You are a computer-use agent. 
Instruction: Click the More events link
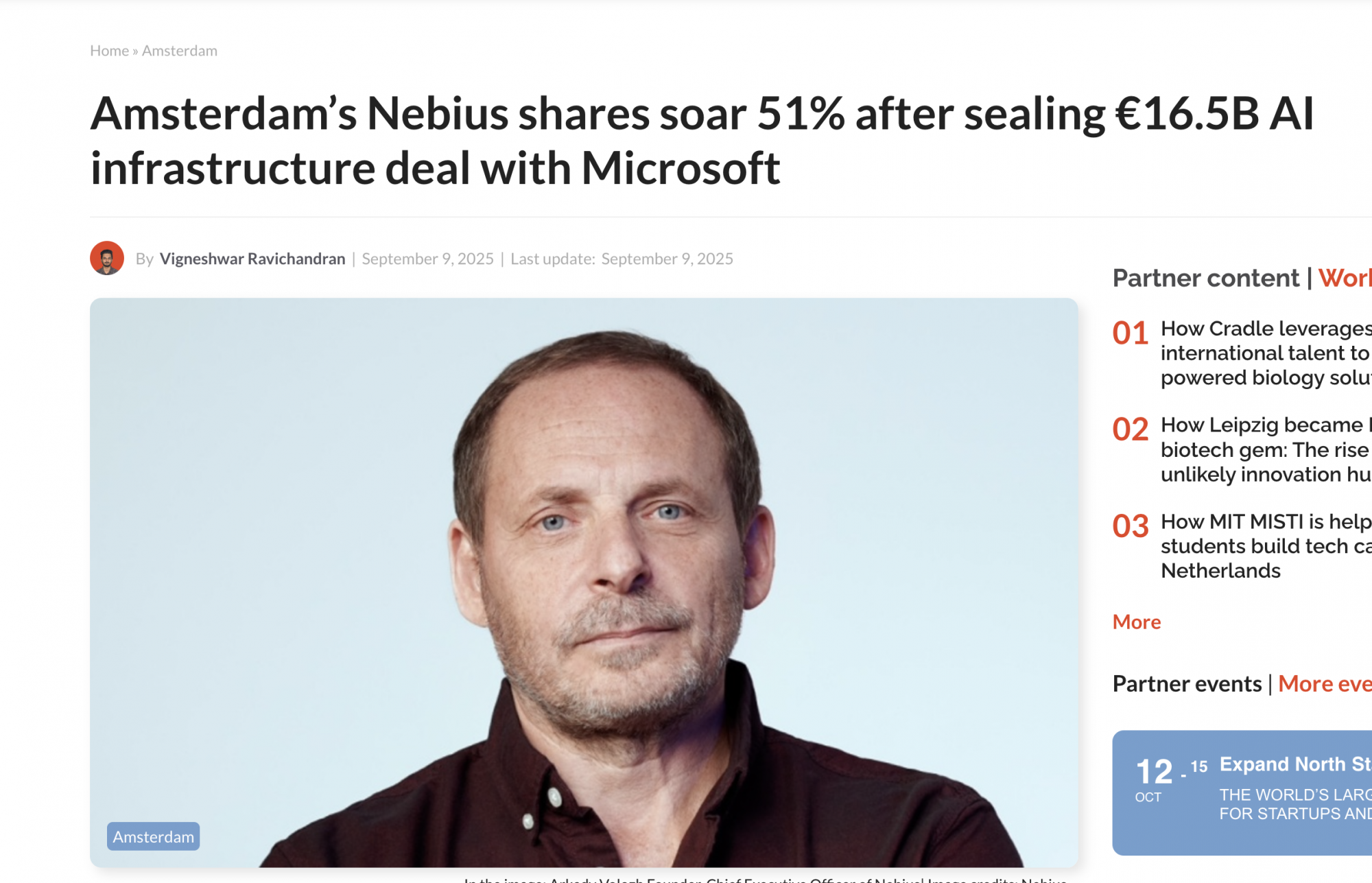click(1325, 683)
